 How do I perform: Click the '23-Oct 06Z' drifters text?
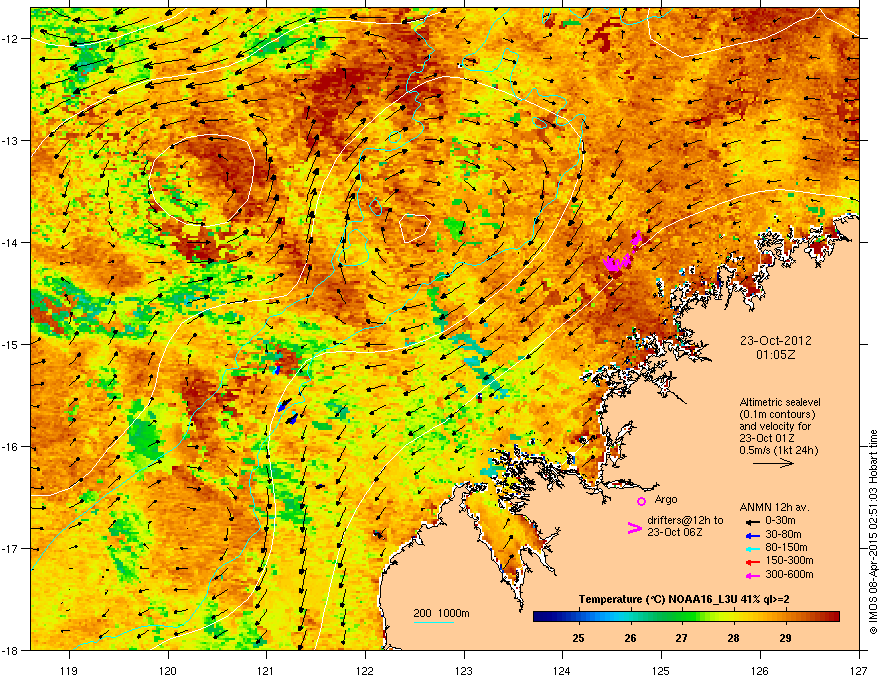click(674, 532)
